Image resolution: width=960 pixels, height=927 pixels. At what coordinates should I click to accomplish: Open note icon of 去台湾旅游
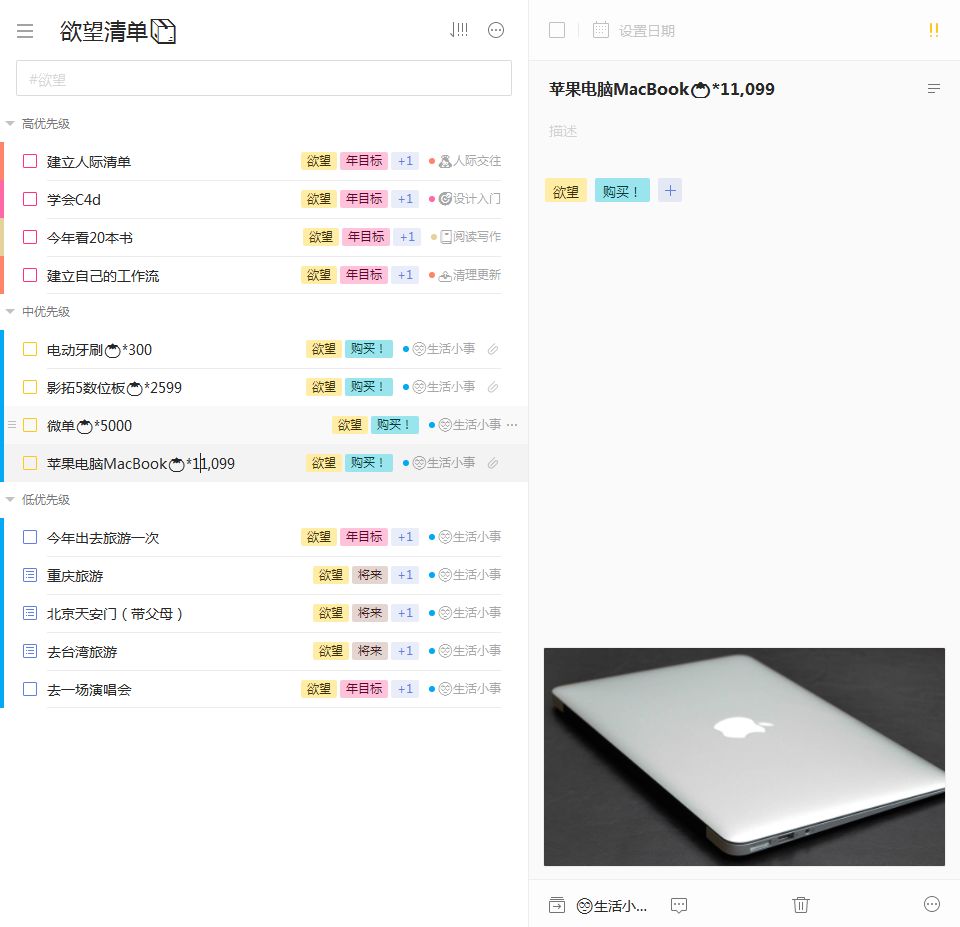(x=29, y=651)
